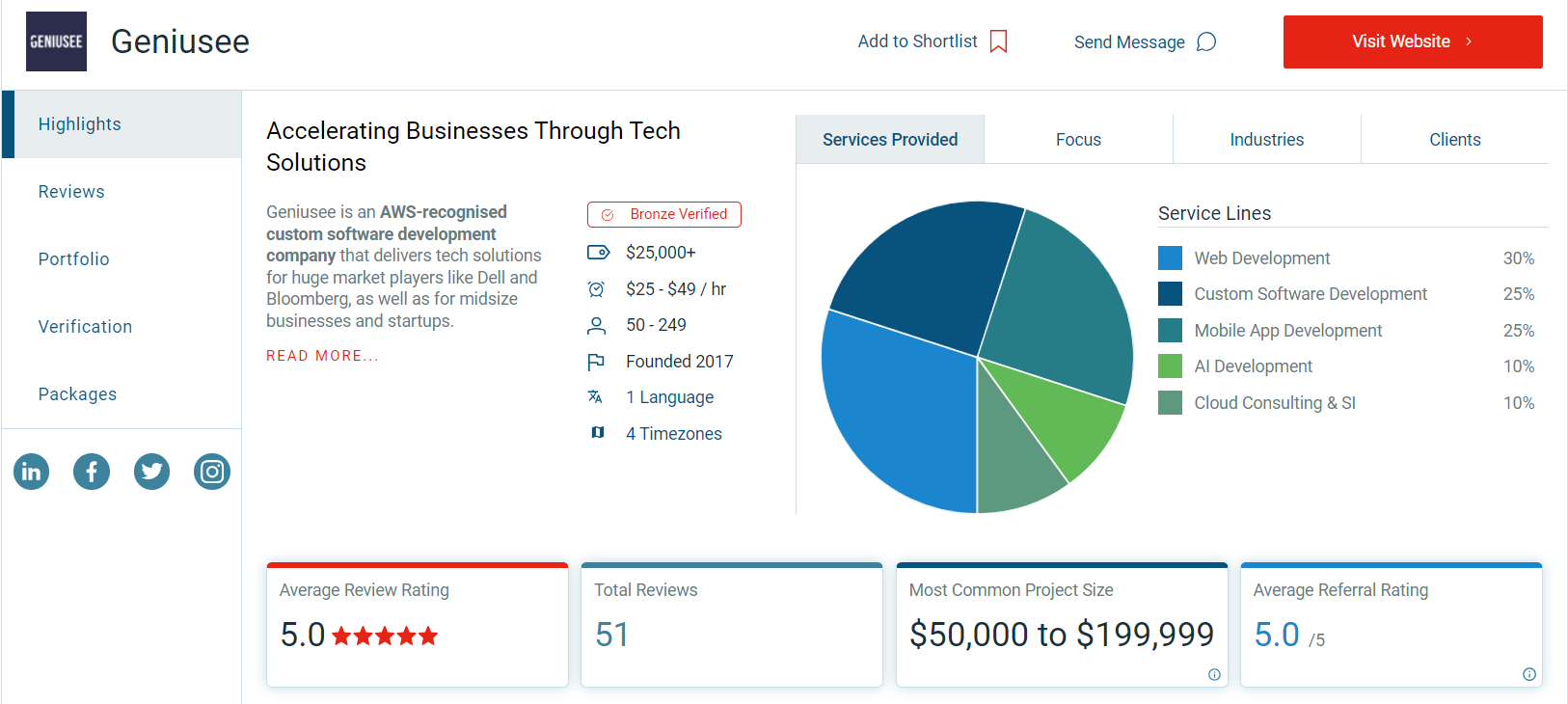Open the 1 Language link

[669, 397]
